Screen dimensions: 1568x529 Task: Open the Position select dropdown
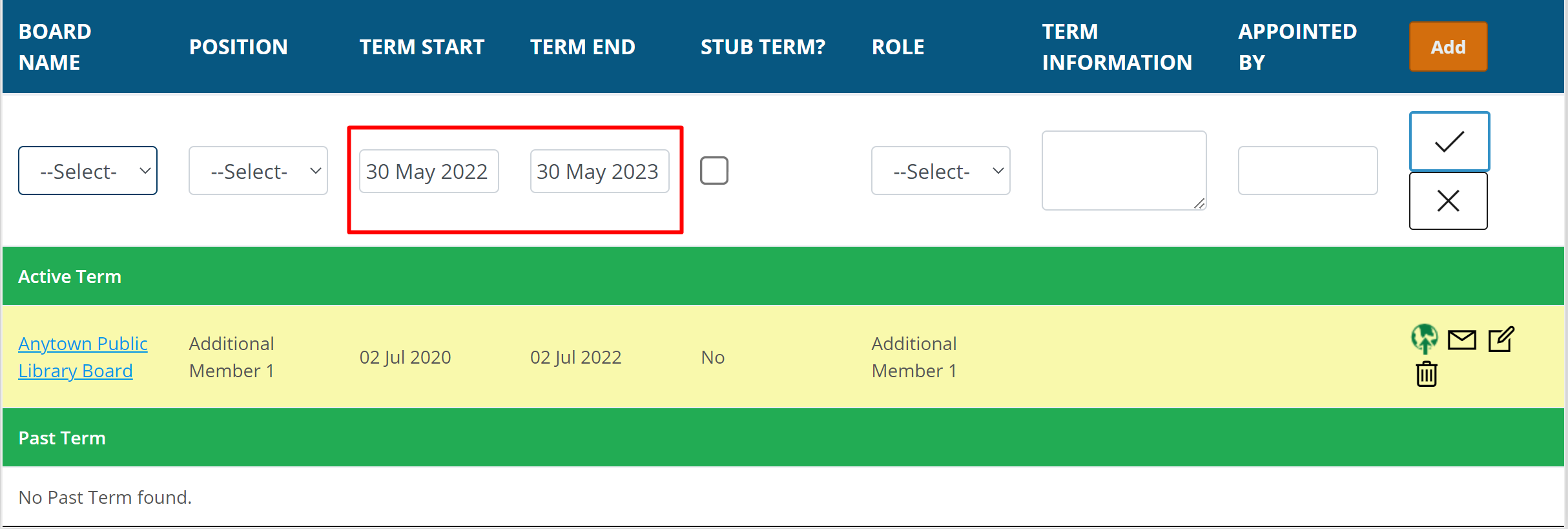(x=258, y=171)
